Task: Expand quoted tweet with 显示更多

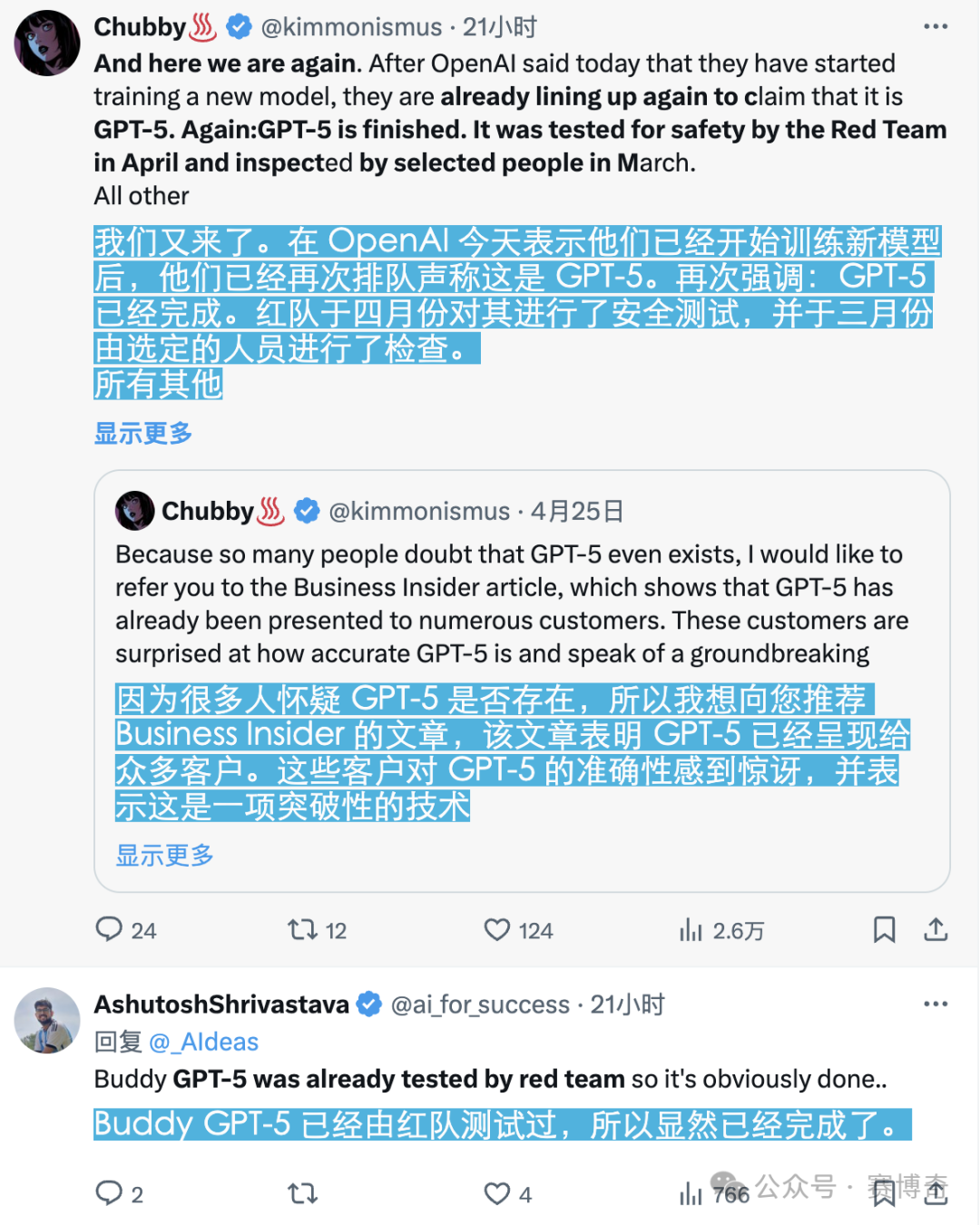Action: pos(164,856)
